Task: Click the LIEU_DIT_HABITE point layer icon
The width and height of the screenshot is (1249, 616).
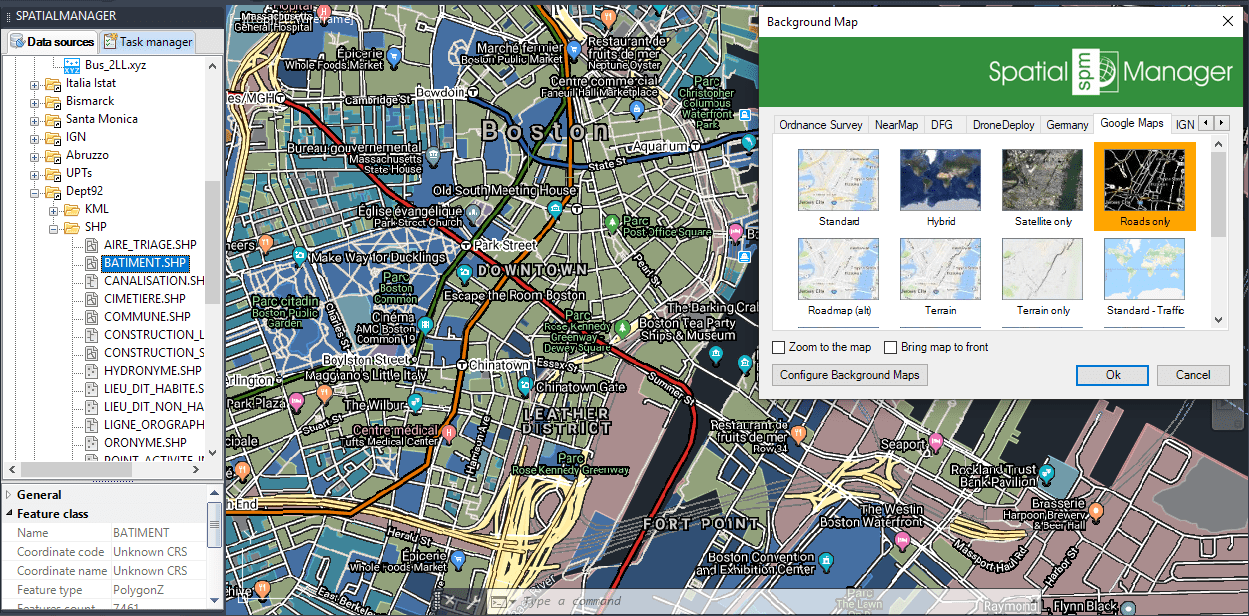Action: (91, 389)
